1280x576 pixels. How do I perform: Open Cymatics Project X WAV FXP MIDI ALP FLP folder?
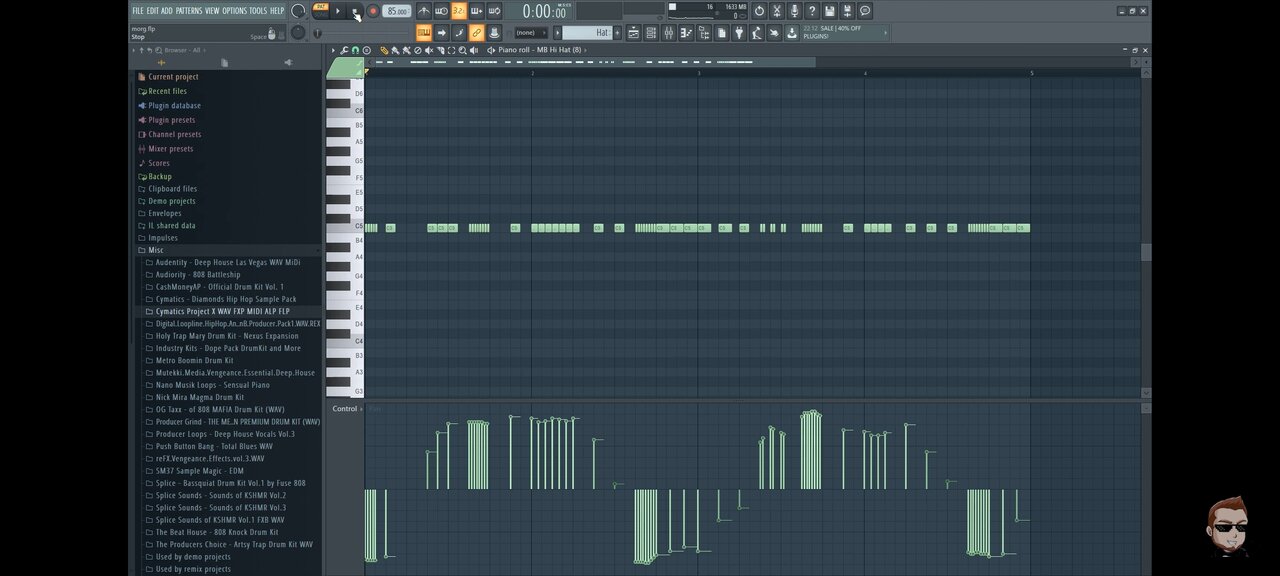(222, 312)
